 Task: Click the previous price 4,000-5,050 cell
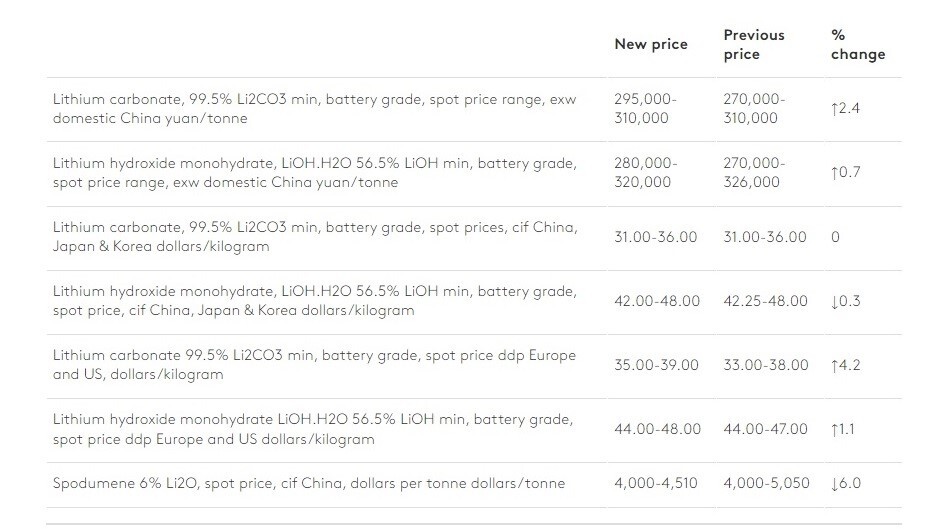(766, 483)
